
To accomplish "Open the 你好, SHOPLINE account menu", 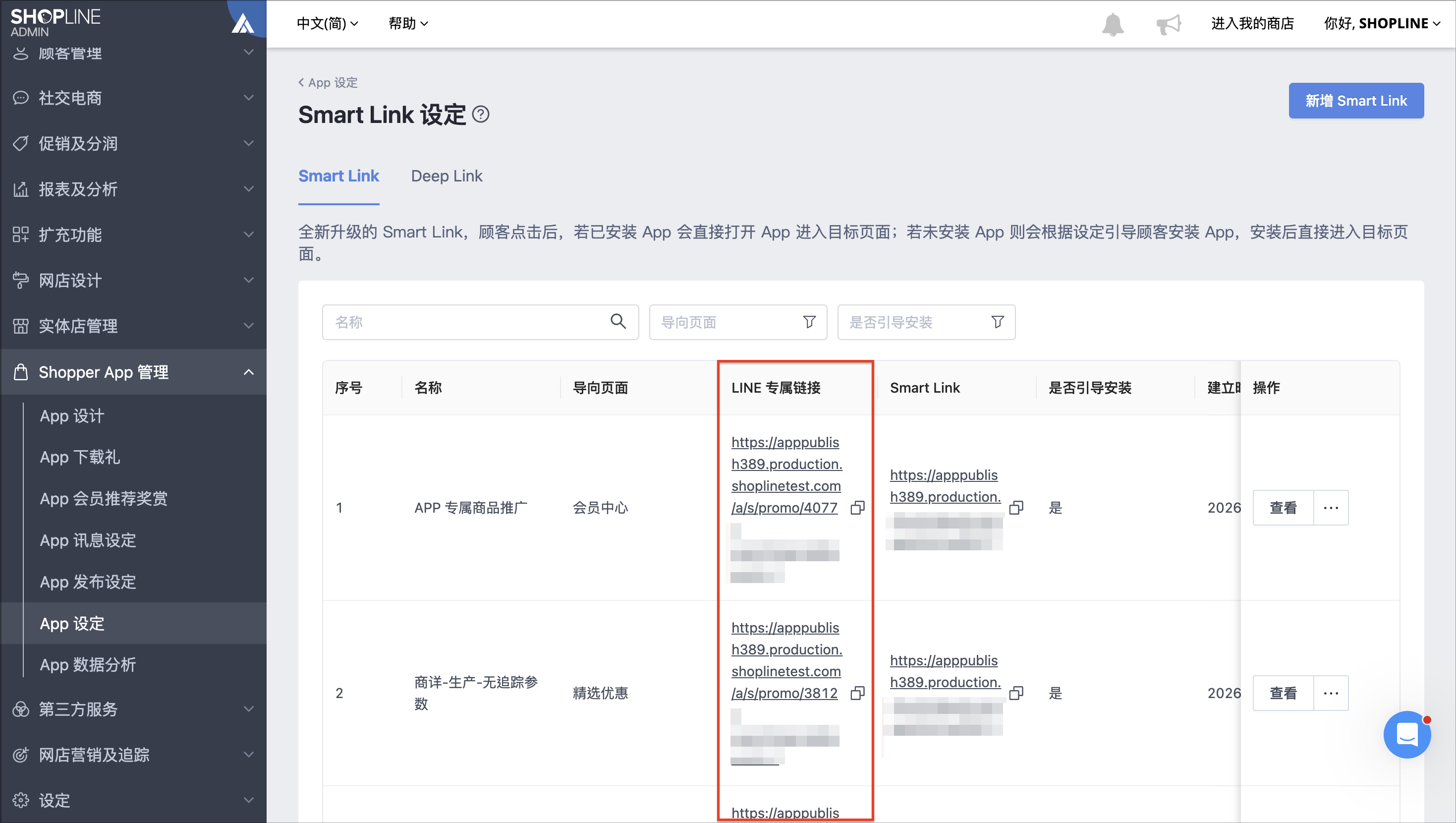I will [1382, 23].
